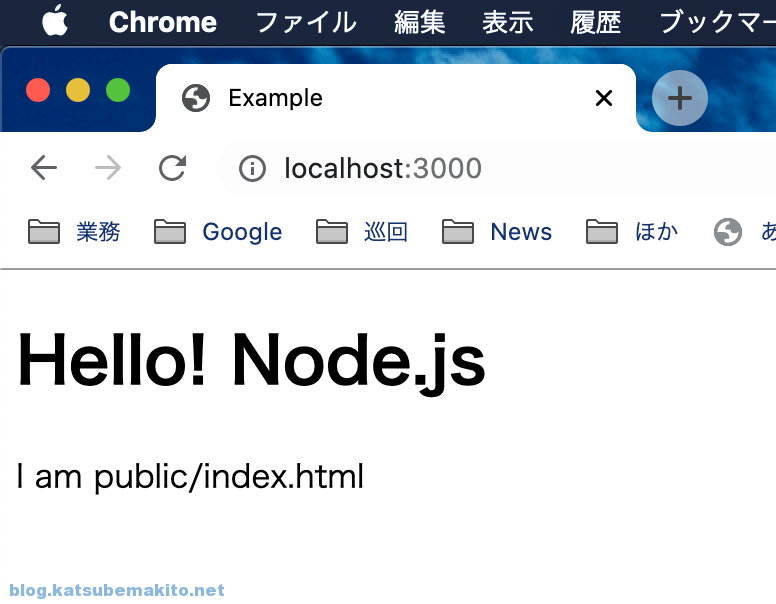
Task: Open the Apple menu
Action: [x=55, y=21]
